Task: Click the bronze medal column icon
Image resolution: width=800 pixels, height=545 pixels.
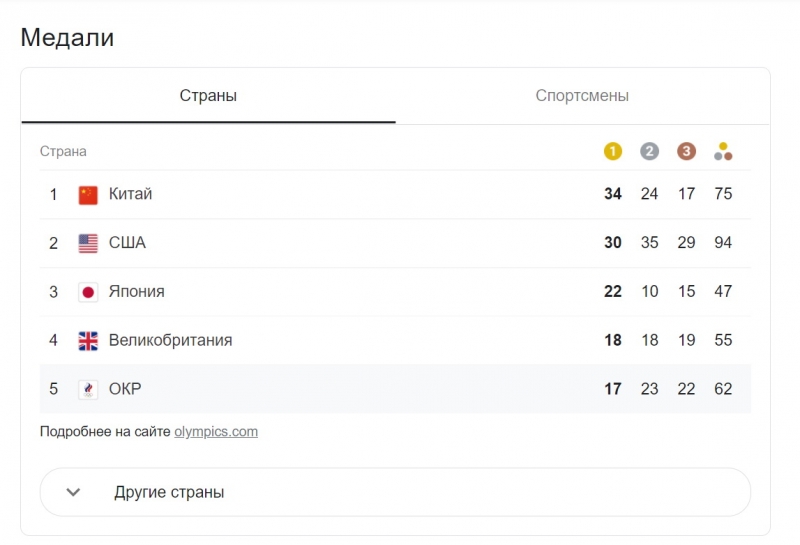Action: point(686,152)
